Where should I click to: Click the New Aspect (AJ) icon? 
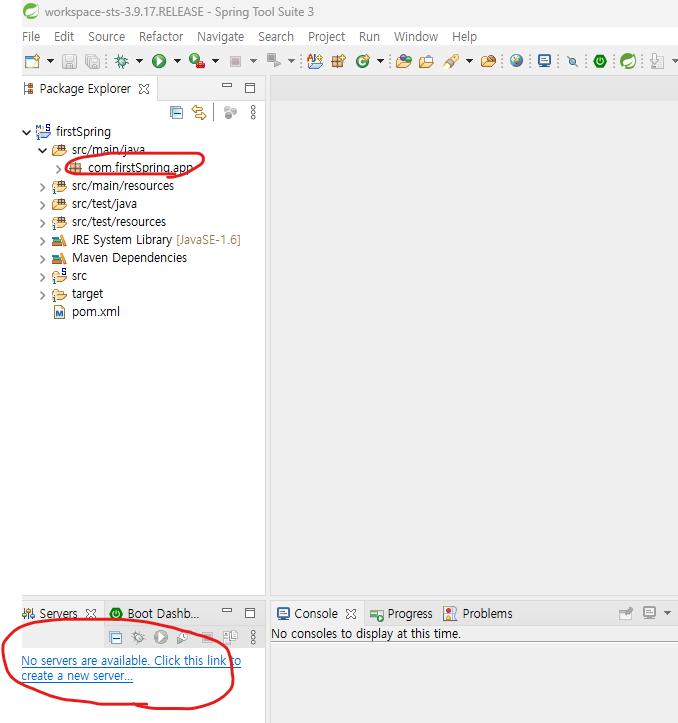(315, 61)
